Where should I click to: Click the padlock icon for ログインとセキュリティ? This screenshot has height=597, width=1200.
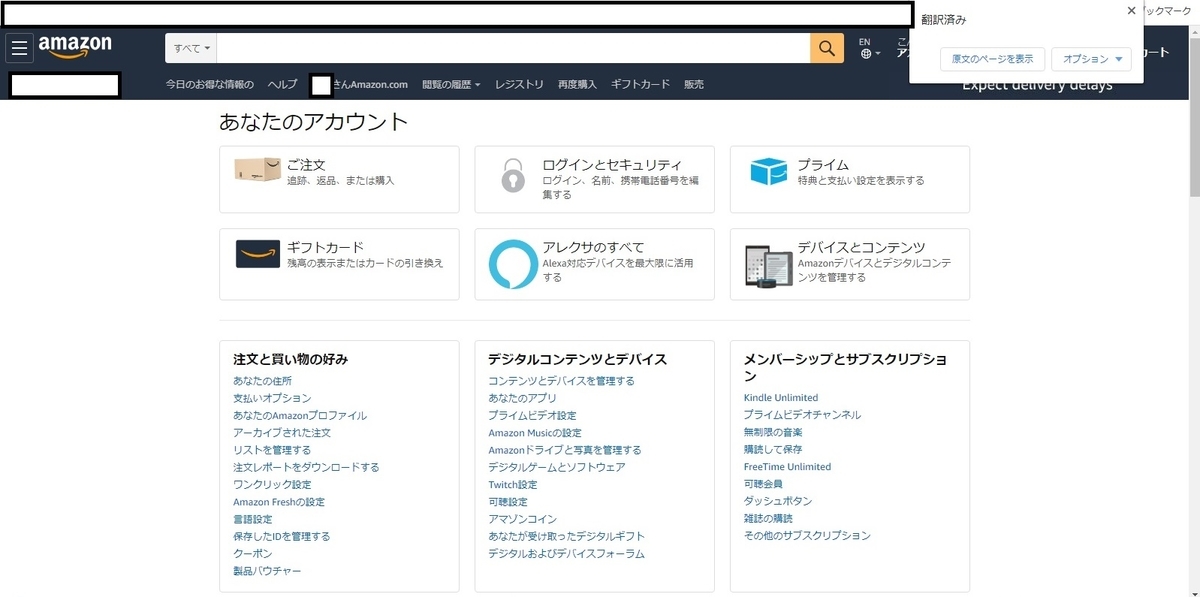512,175
